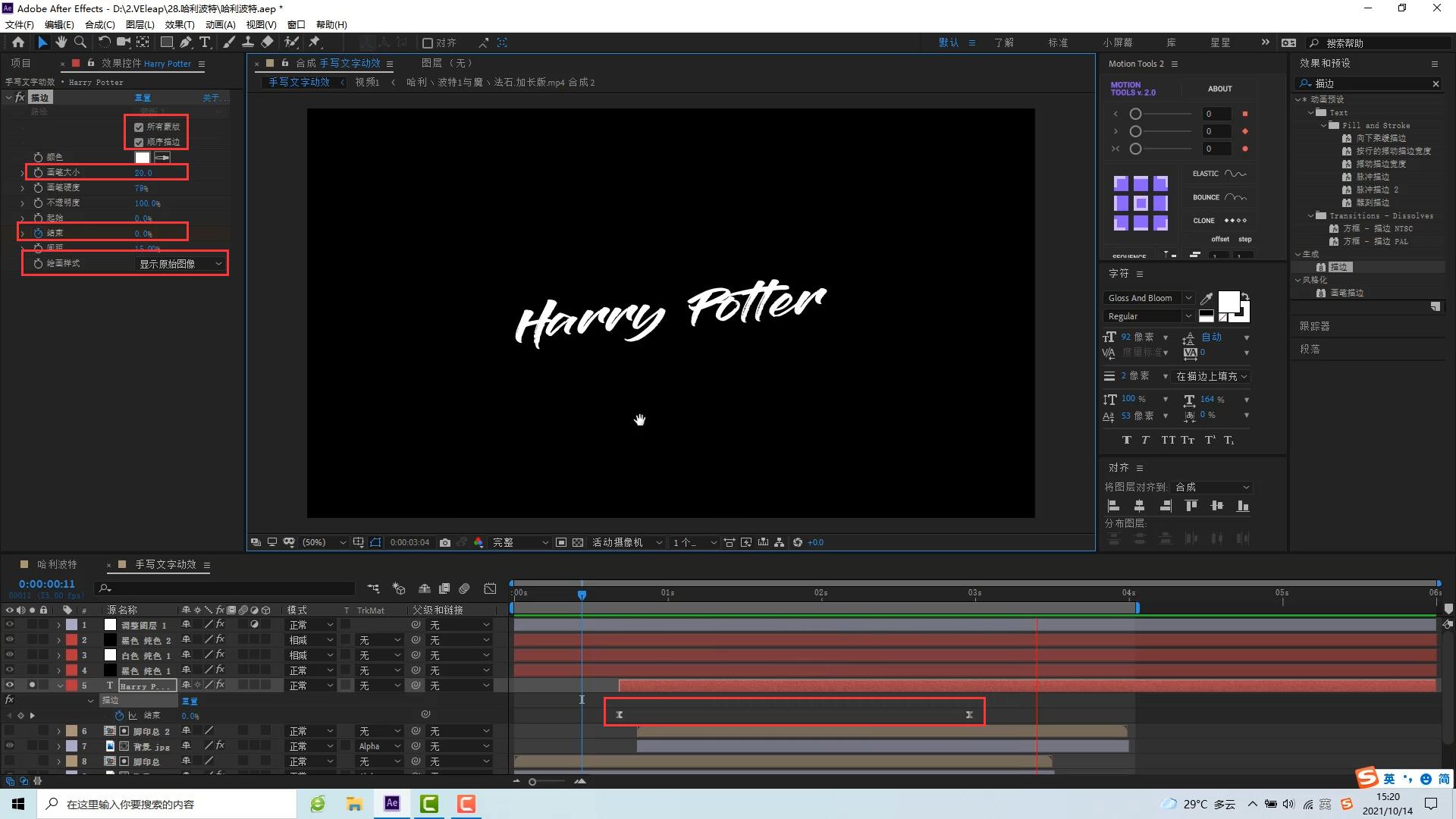Viewport: 1456px width, 819px height.
Task: Click the stopwatch for 结束 in timeline
Action: 119,715
